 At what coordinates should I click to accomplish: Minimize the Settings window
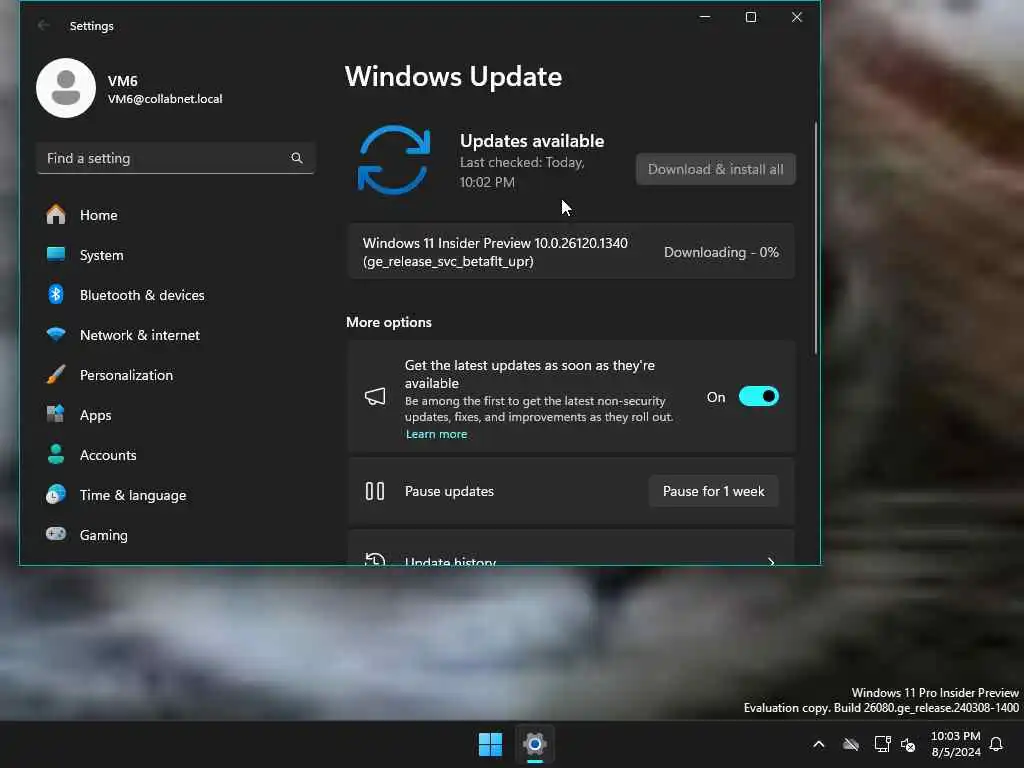[x=705, y=17]
